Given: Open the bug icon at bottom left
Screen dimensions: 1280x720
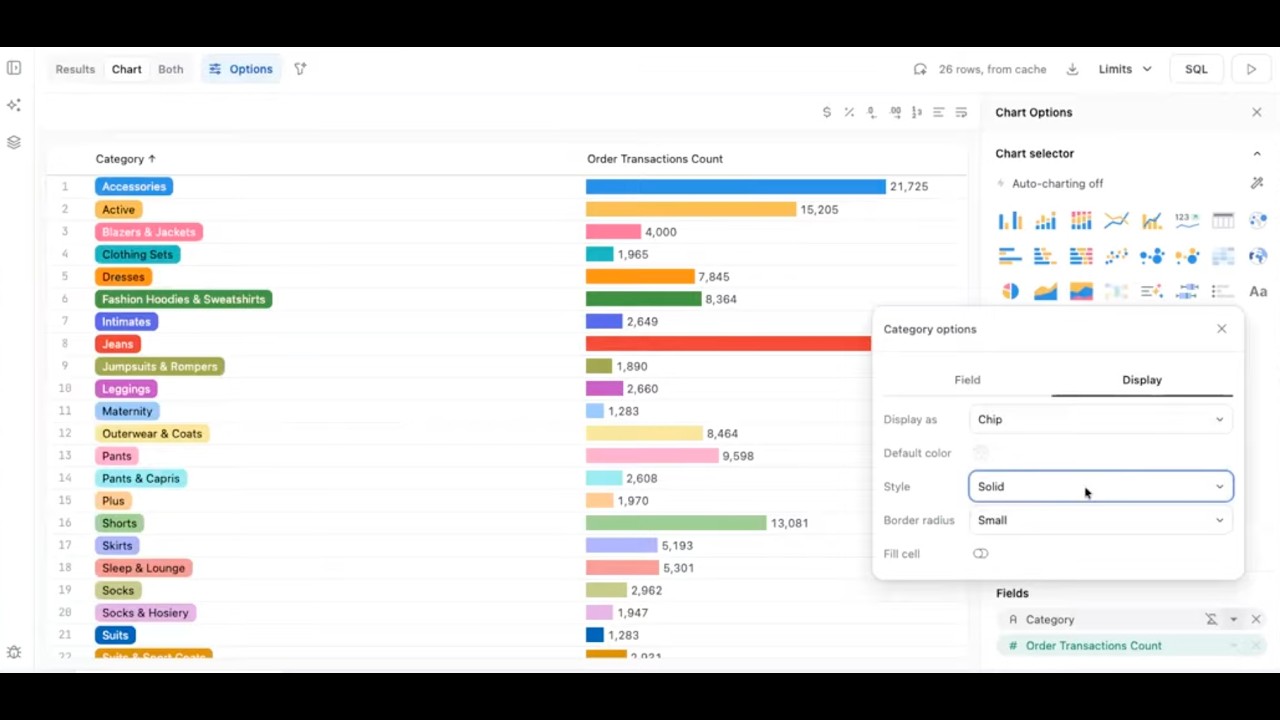Looking at the screenshot, I should [14, 652].
